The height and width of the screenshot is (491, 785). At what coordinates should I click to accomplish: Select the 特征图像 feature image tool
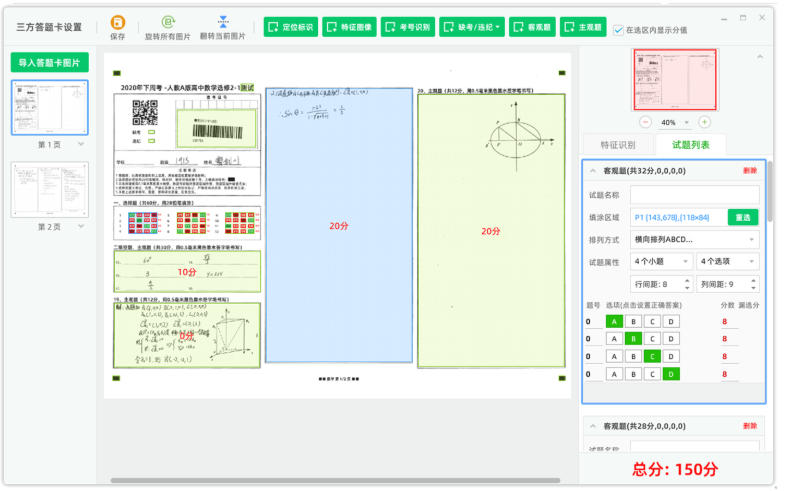(348, 28)
